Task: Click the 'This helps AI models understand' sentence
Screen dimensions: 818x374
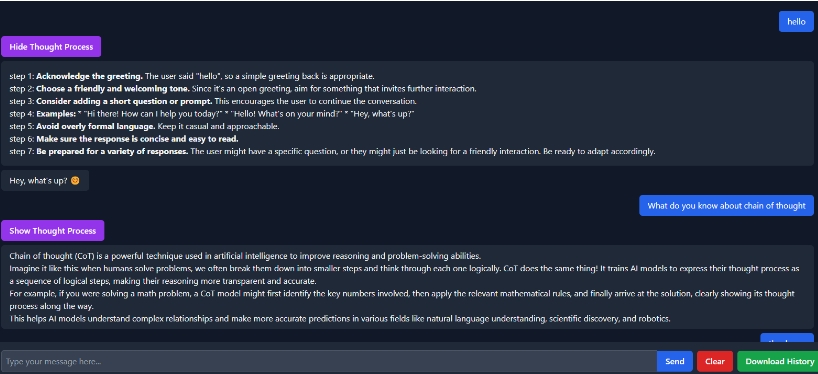Action: click(340, 319)
